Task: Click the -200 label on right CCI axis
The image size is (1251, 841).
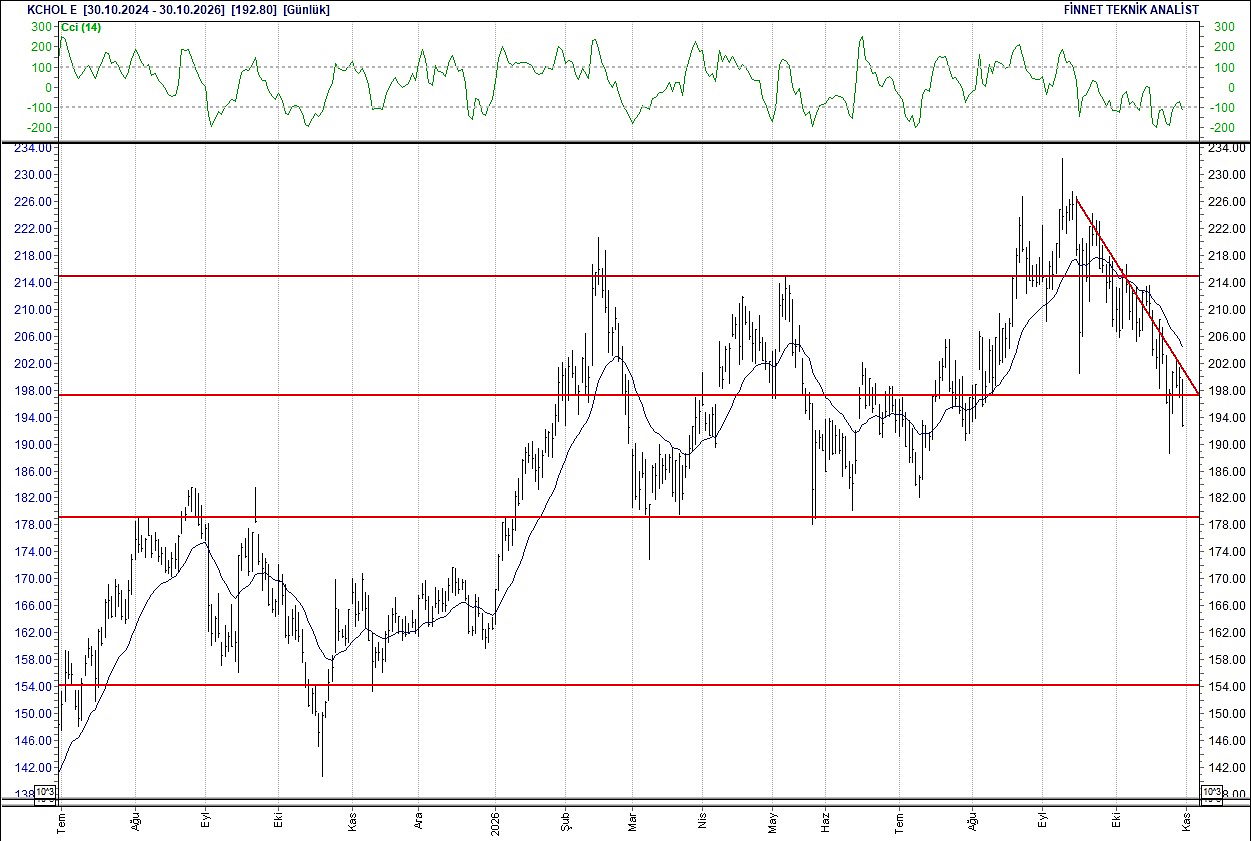Action: click(x=1223, y=128)
